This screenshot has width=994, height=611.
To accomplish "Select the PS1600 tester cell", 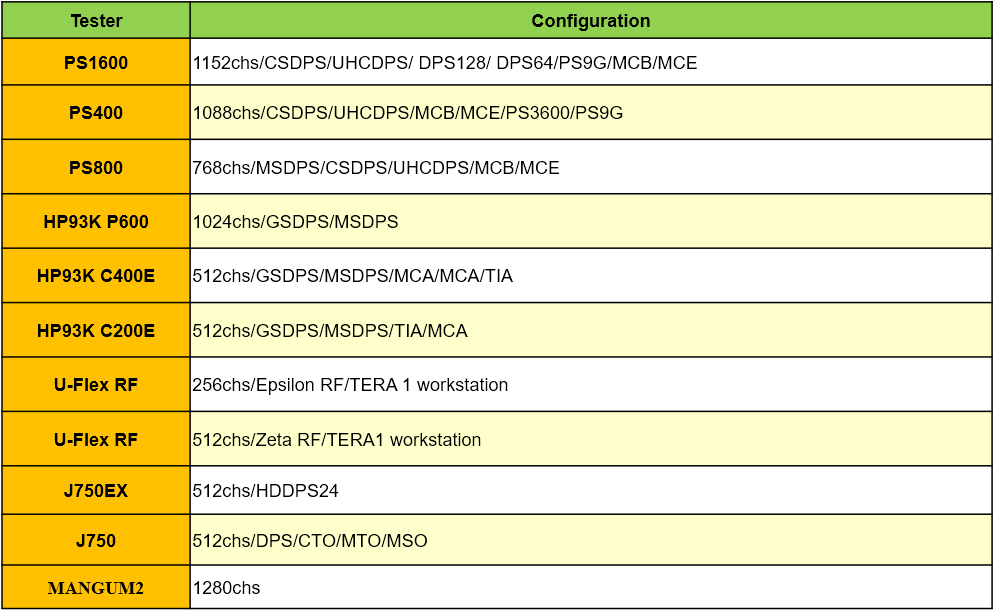I will pos(96,62).
